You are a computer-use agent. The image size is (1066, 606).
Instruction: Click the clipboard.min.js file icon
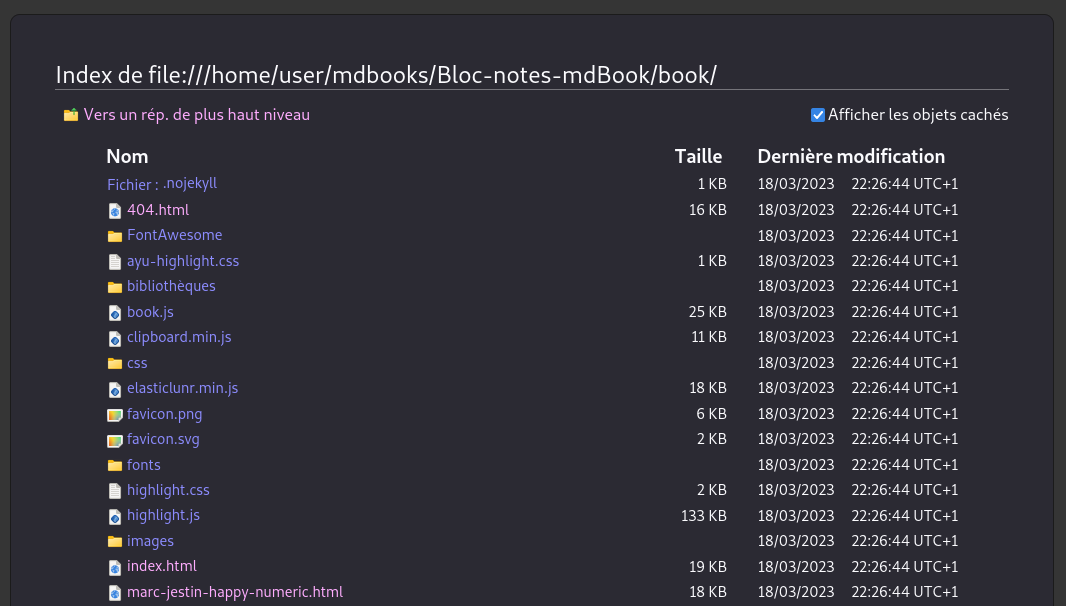115,338
